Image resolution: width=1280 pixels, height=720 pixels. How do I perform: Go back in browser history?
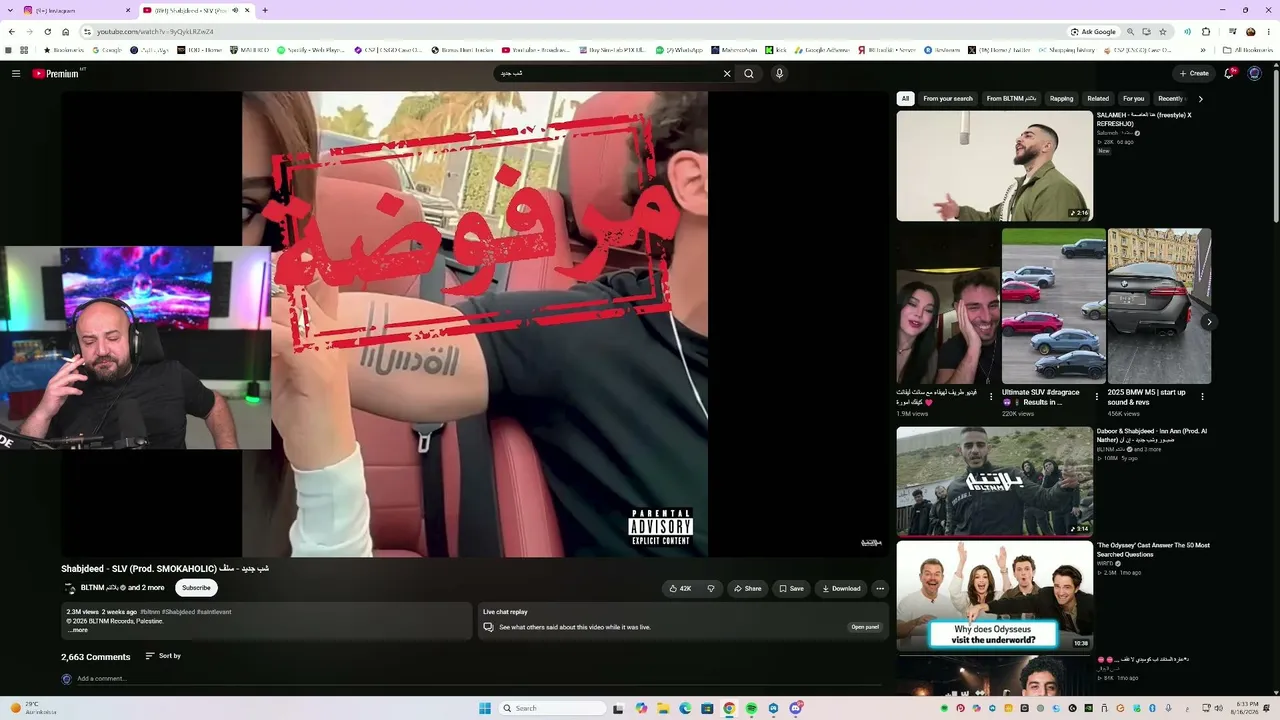(x=11, y=32)
